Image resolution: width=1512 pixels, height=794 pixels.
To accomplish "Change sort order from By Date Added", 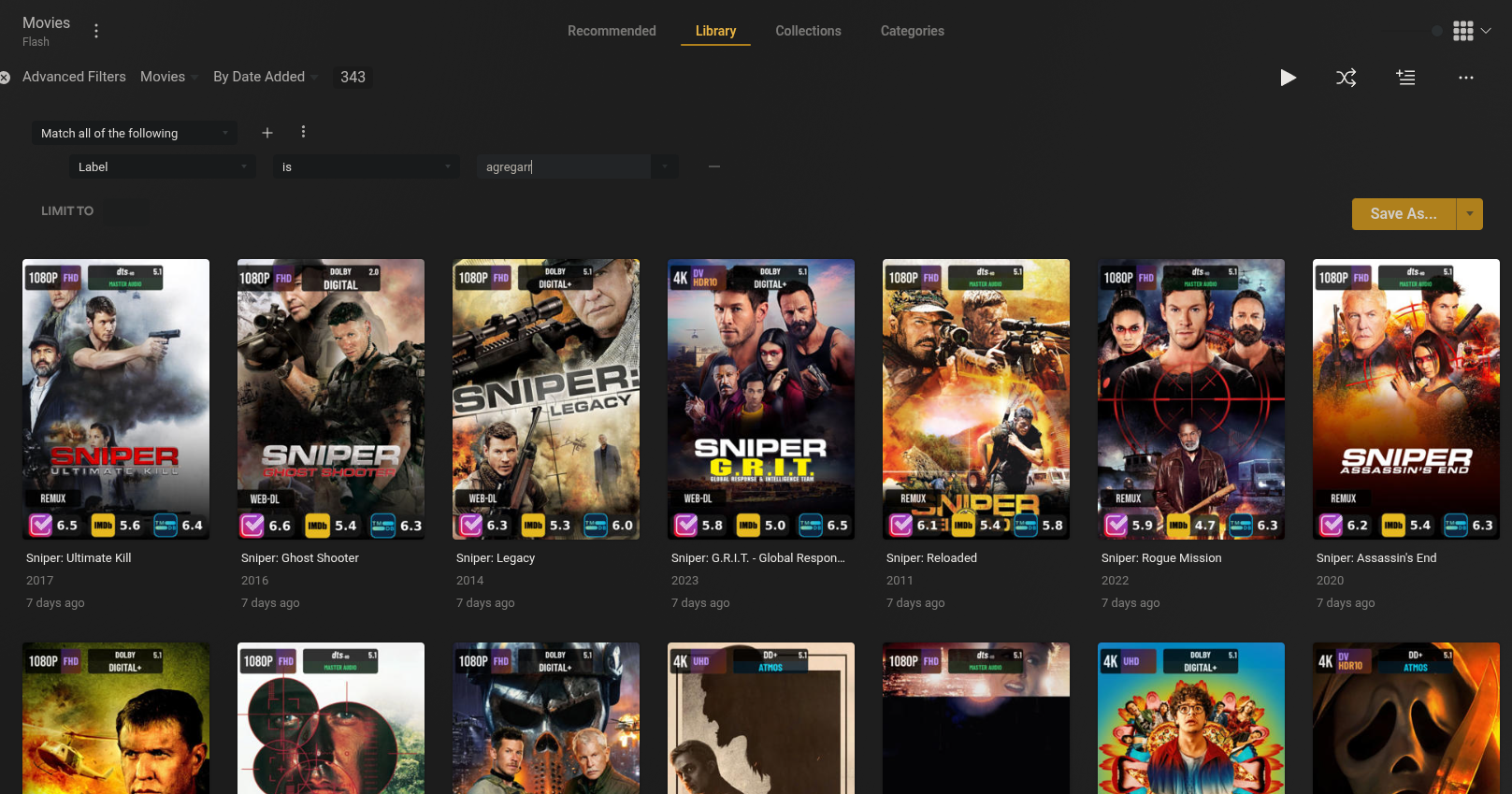I will (x=266, y=77).
